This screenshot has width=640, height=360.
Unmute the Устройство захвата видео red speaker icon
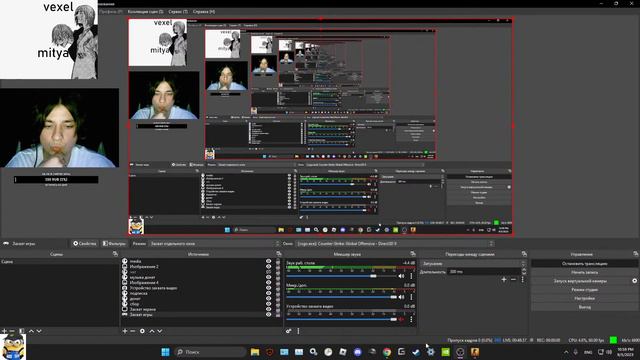pos(401,319)
